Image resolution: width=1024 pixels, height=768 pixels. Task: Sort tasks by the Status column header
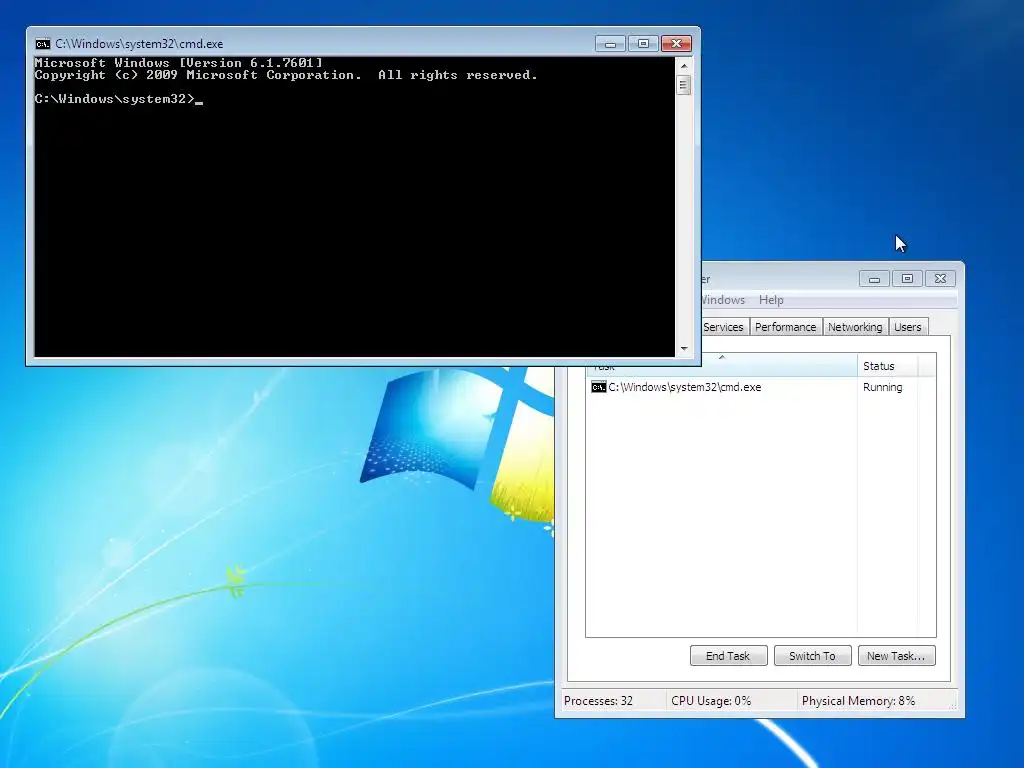887,366
